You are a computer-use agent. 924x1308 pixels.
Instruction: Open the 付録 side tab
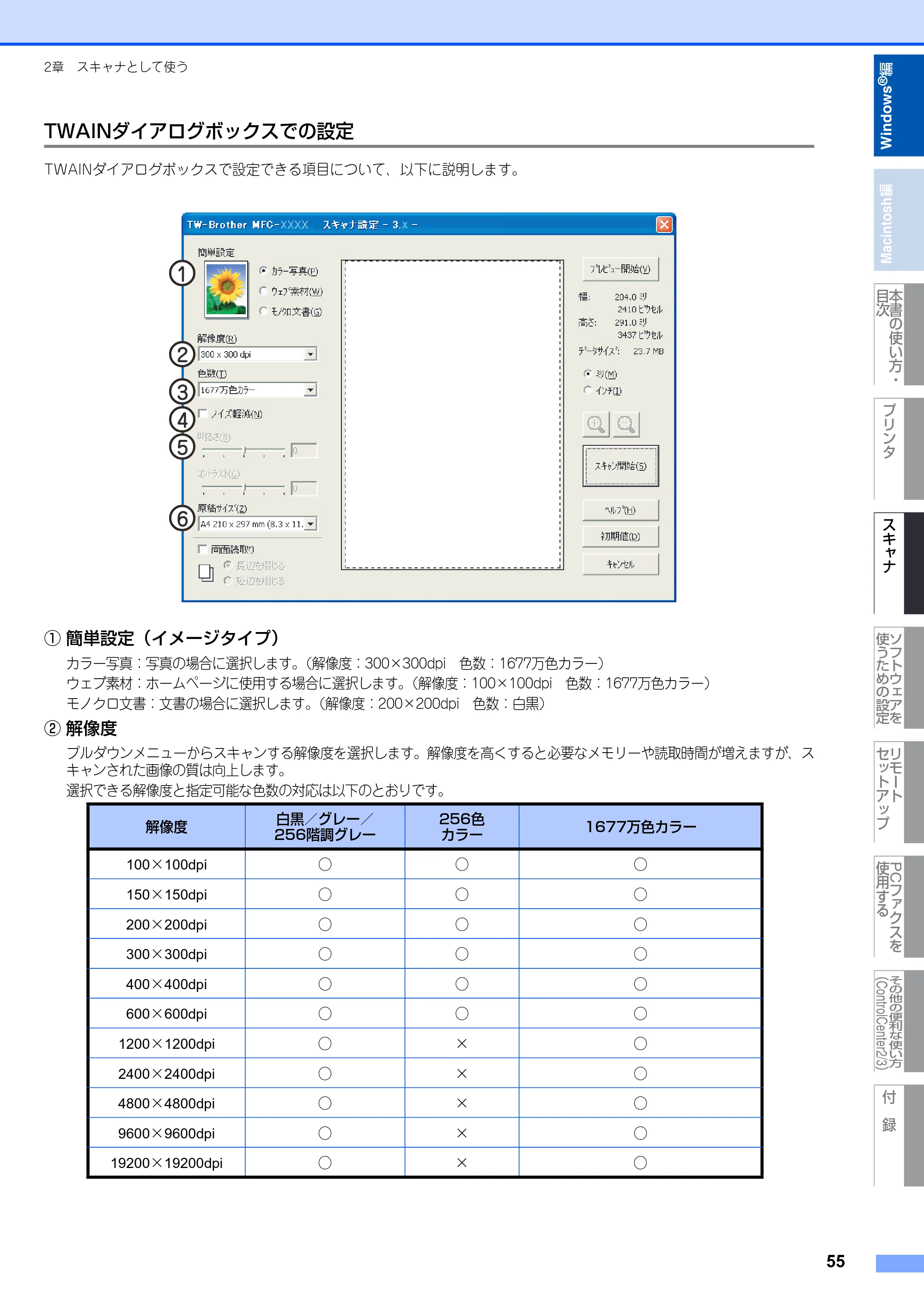coord(899,1135)
